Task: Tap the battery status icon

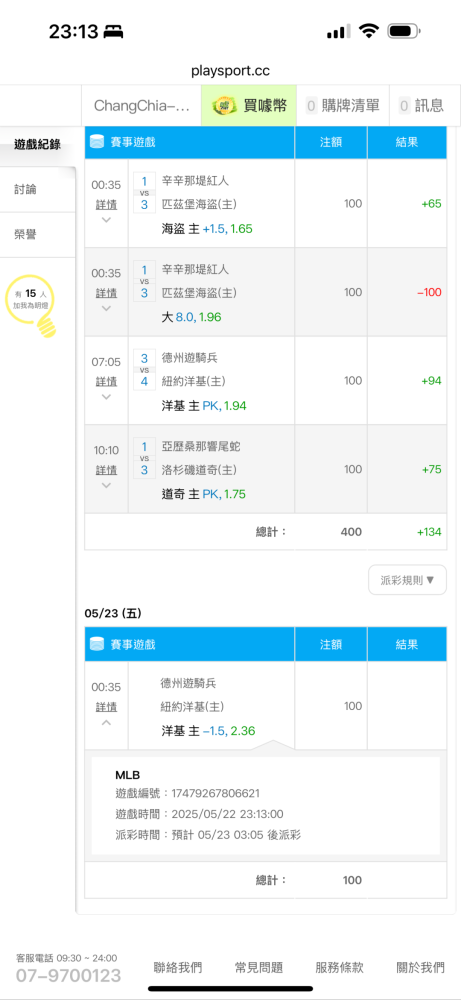Action: (403, 31)
